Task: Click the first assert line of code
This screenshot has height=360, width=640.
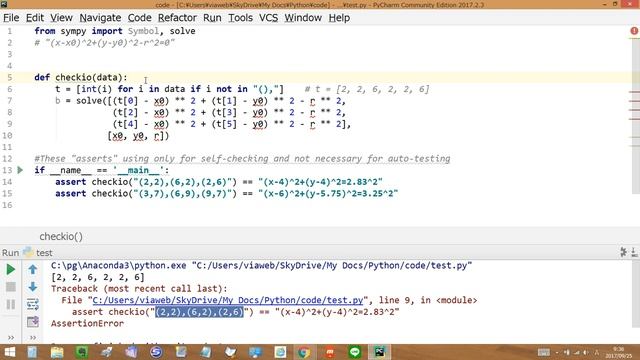Action: (x=219, y=182)
